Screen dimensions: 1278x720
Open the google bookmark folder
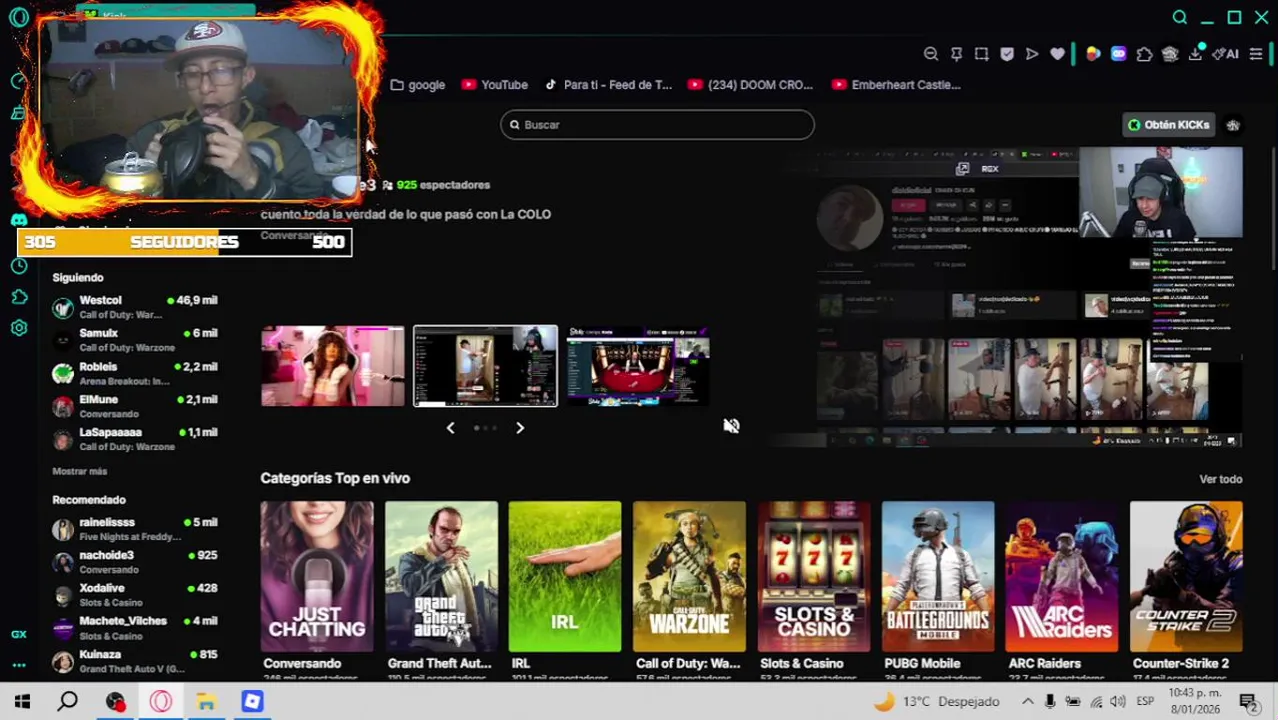(x=418, y=85)
